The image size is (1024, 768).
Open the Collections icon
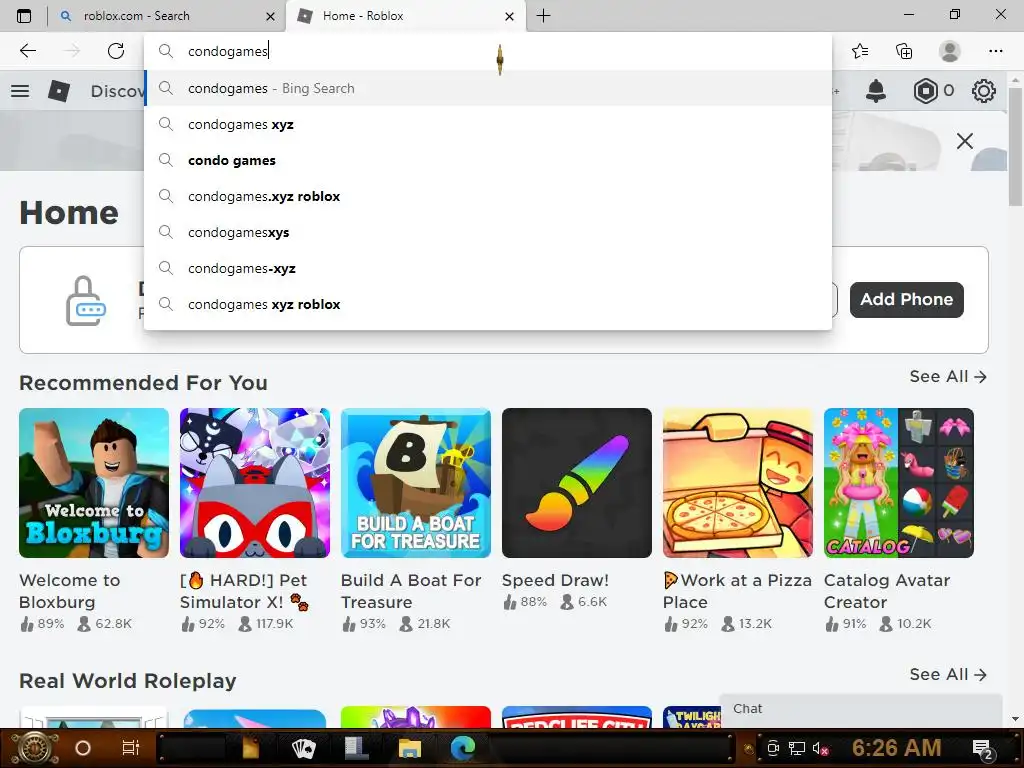[904, 51]
